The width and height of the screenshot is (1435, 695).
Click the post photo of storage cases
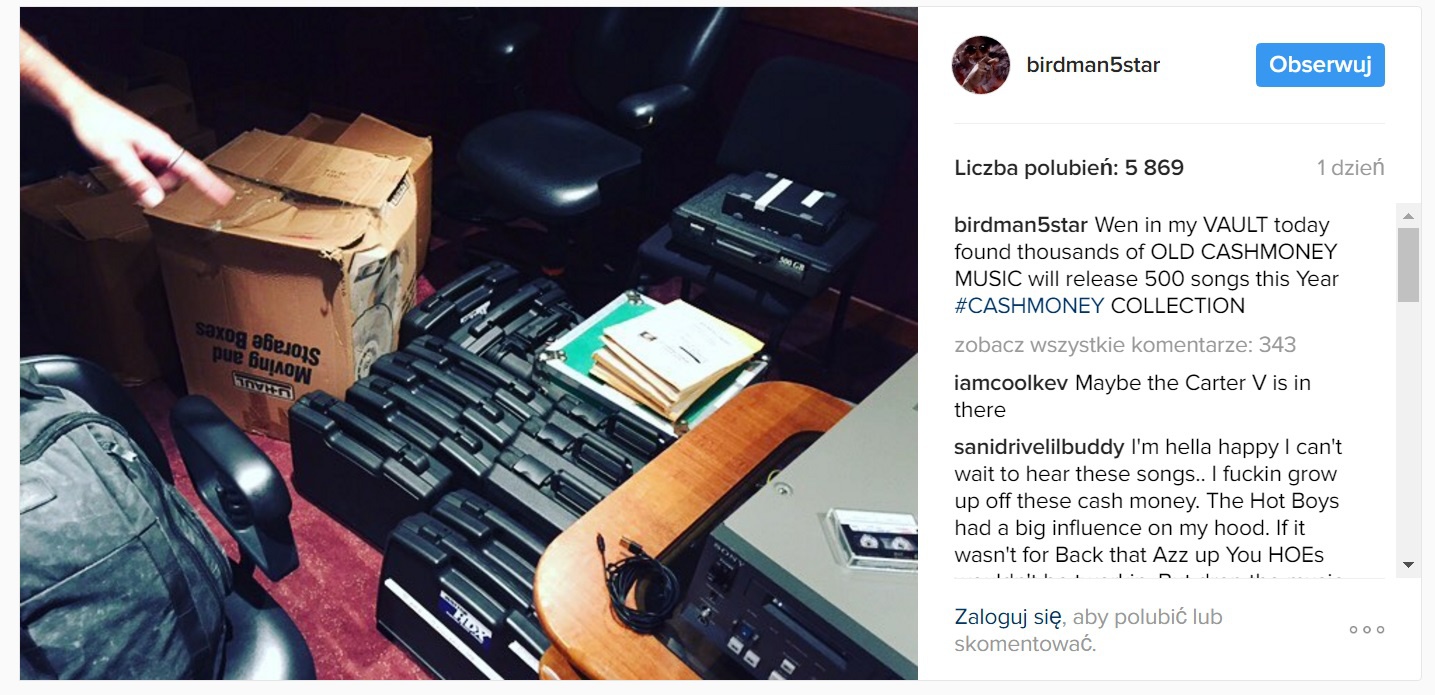(x=468, y=343)
